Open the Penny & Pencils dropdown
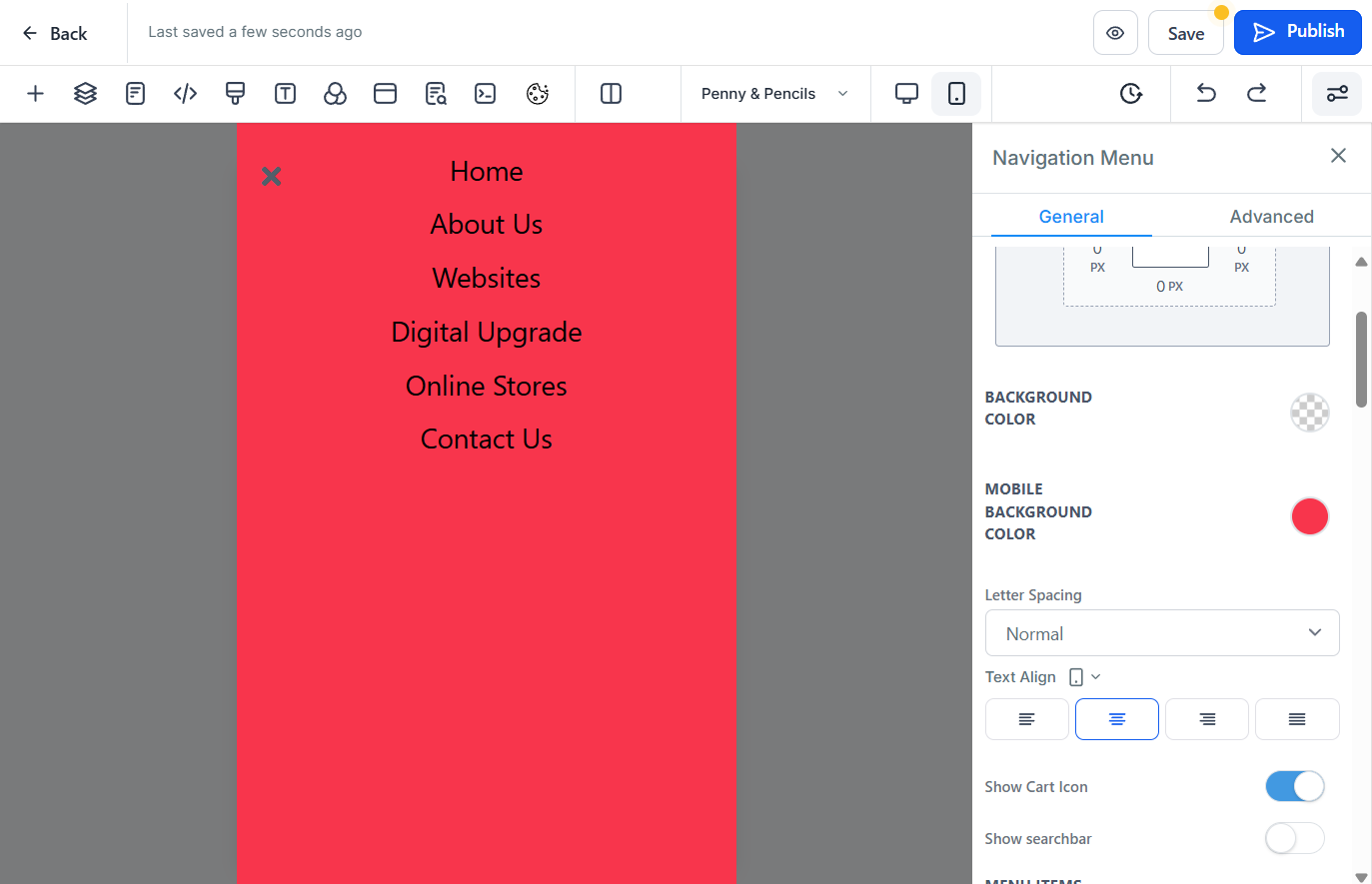The width and height of the screenshot is (1372, 884). pyautogui.click(x=775, y=94)
